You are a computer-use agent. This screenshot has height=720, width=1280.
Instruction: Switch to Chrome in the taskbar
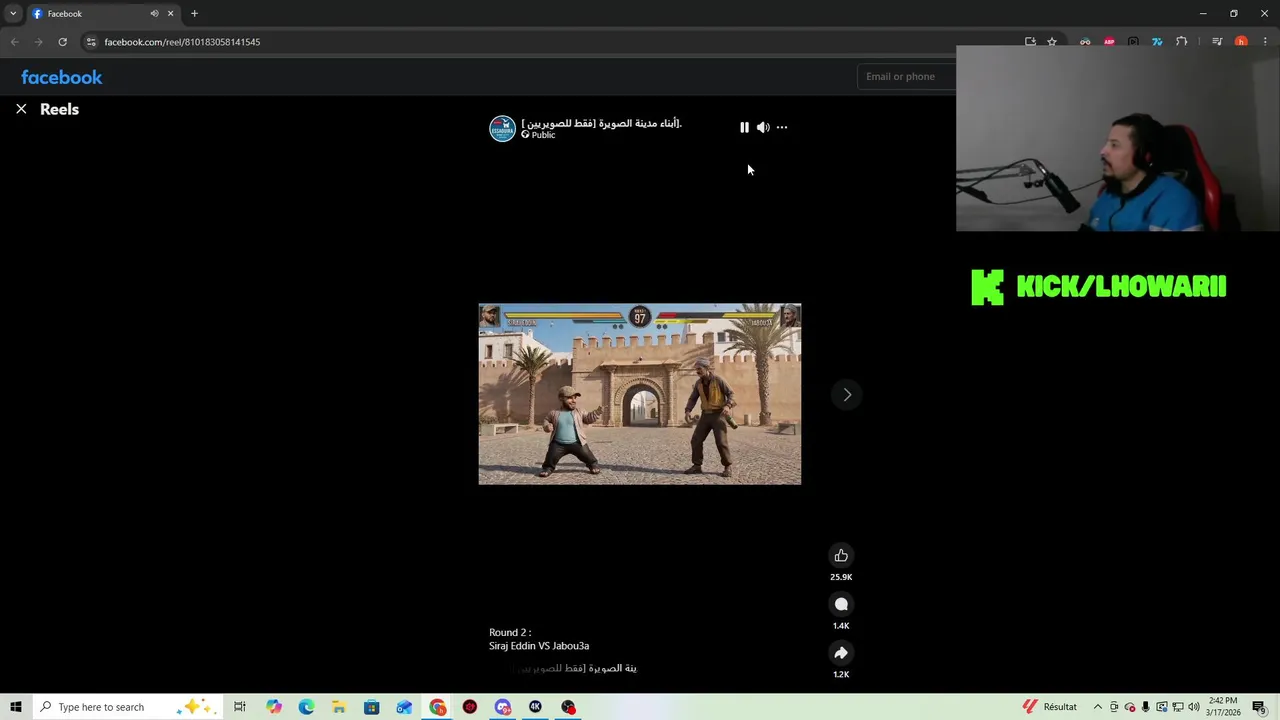point(438,707)
